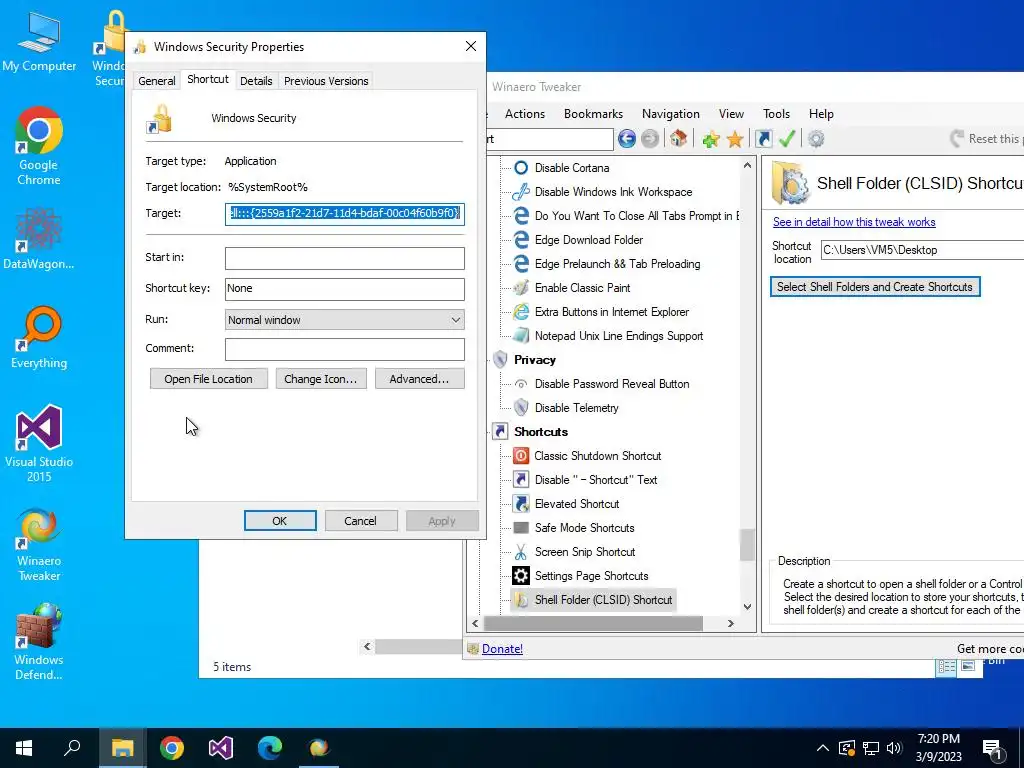Select Visual Studio 2015 desktop shortcut
Image resolution: width=1024 pixels, height=768 pixels.
pyautogui.click(x=39, y=444)
